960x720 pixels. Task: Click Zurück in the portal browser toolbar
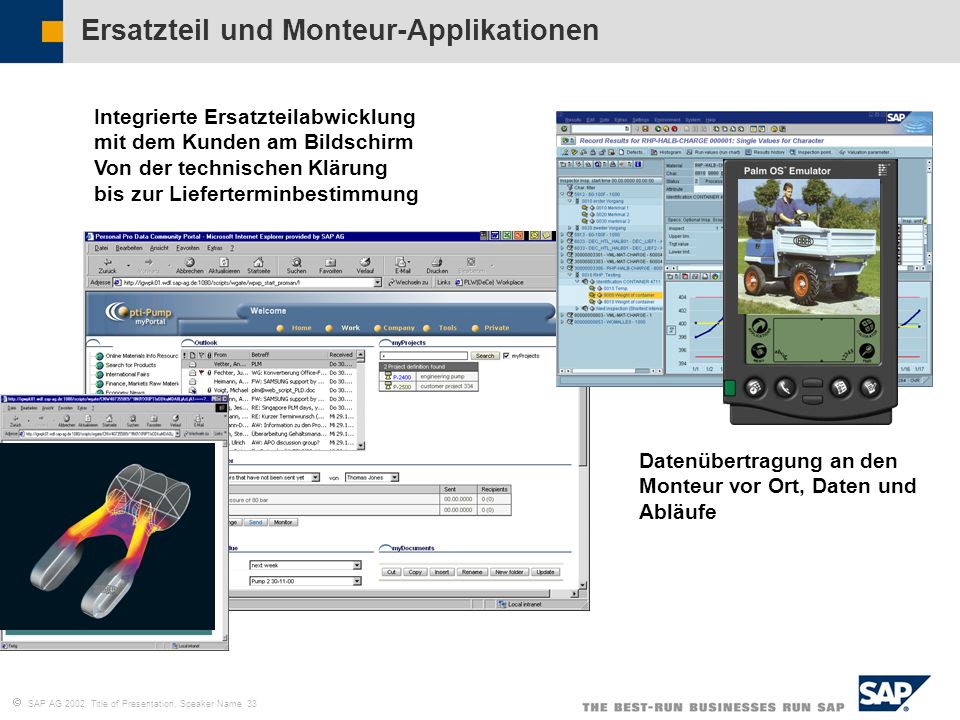point(108,265)
